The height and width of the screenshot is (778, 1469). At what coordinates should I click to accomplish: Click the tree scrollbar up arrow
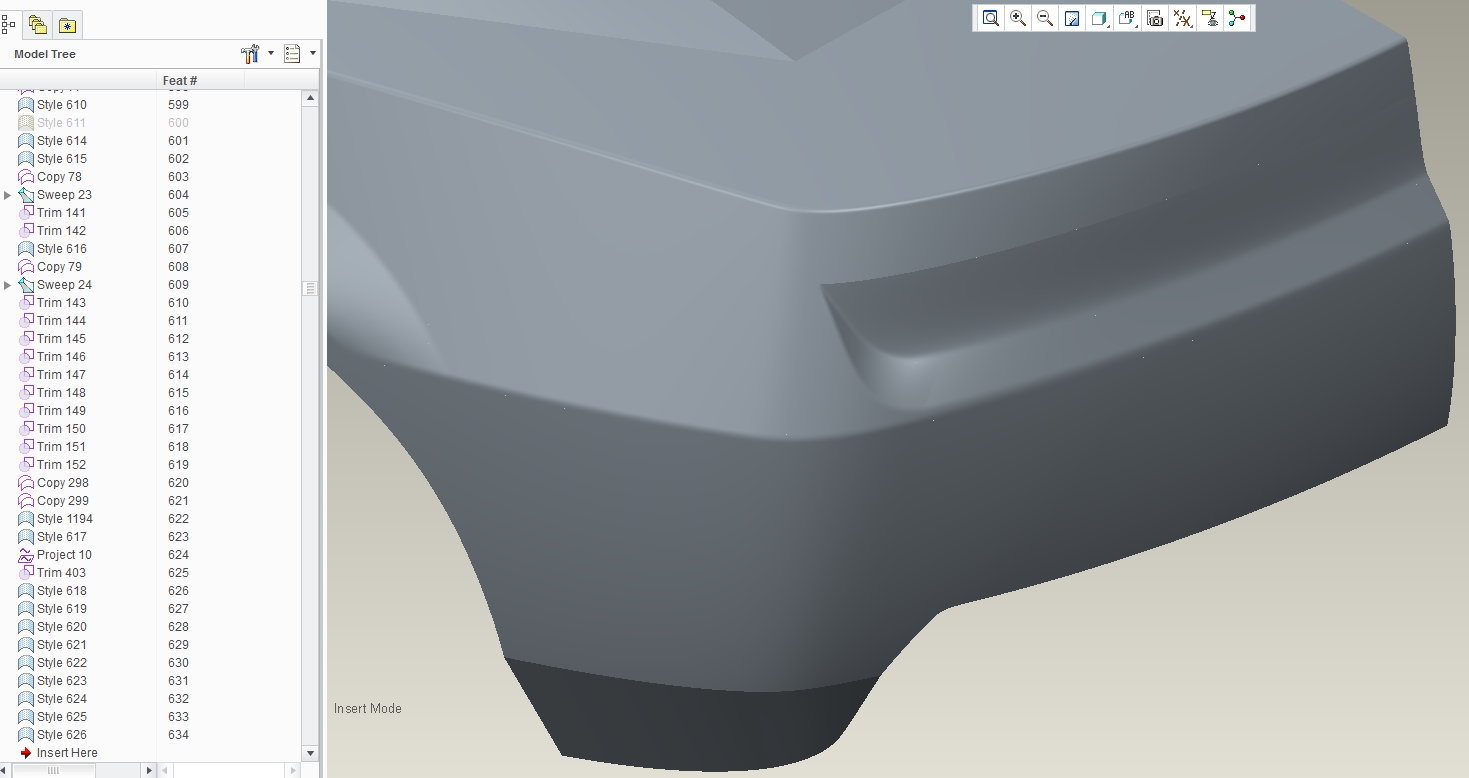click(x=310, y=98)
